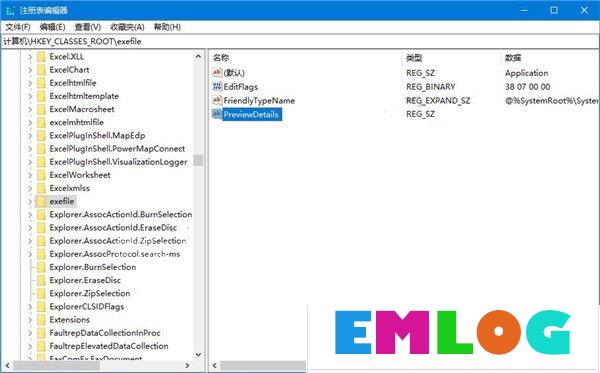Expand the ExcelWorksheet tree node
The image size is (600, 373).
[30, 175]
